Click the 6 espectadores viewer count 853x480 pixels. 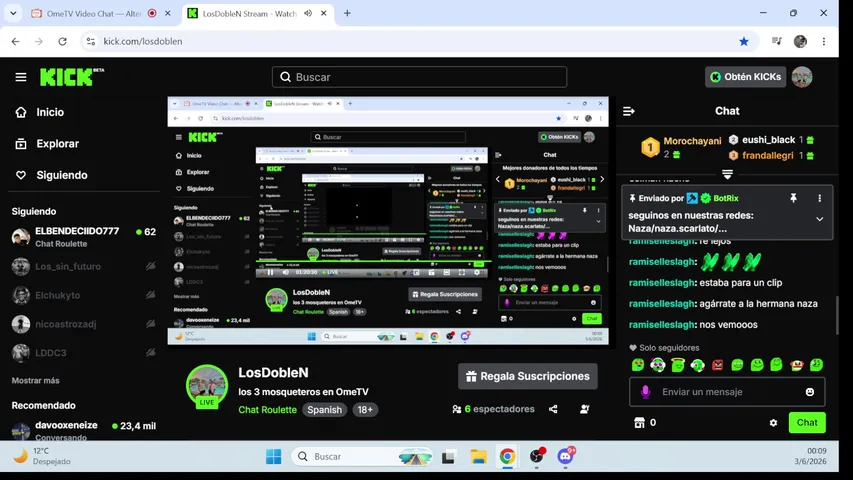tap(493, 409)
